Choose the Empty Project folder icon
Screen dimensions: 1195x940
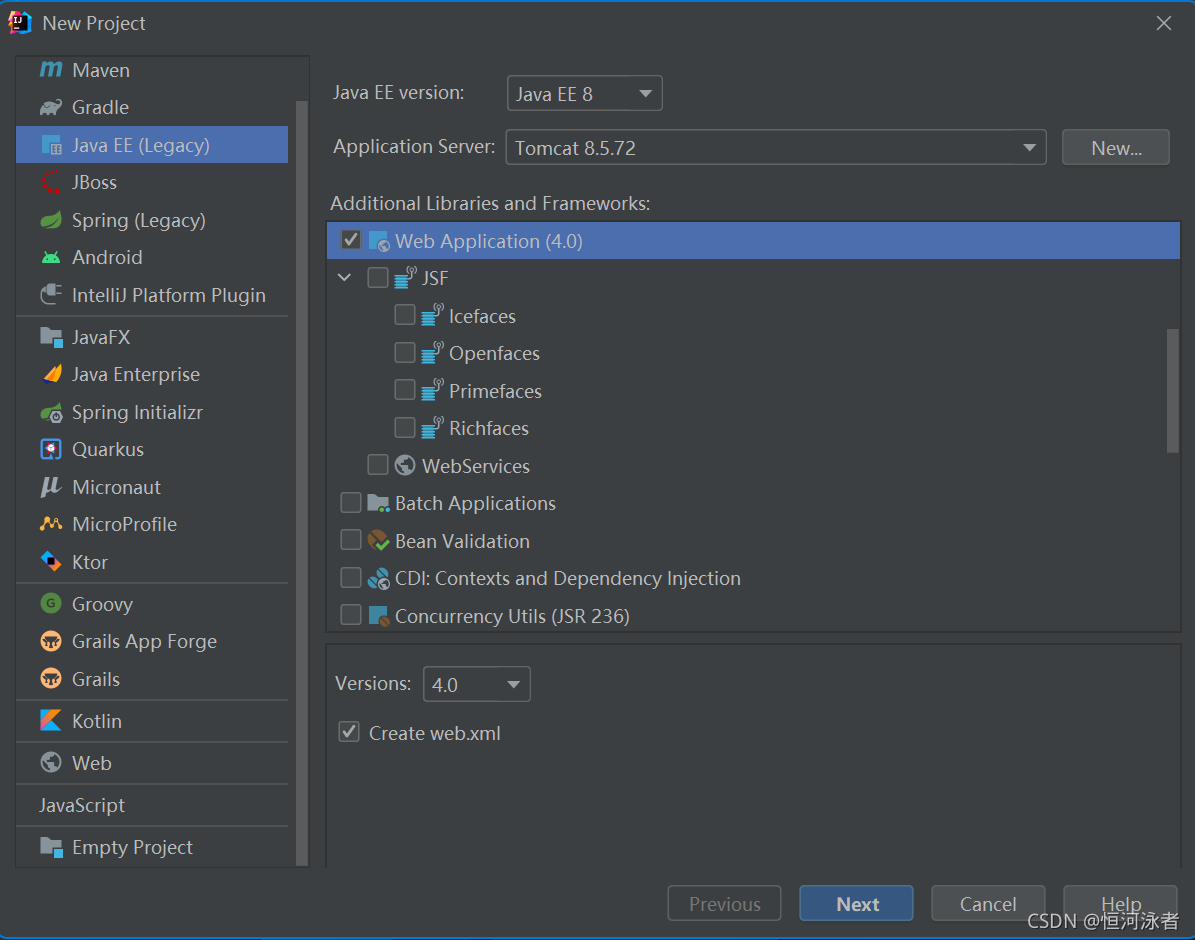[x=51, y=847]
